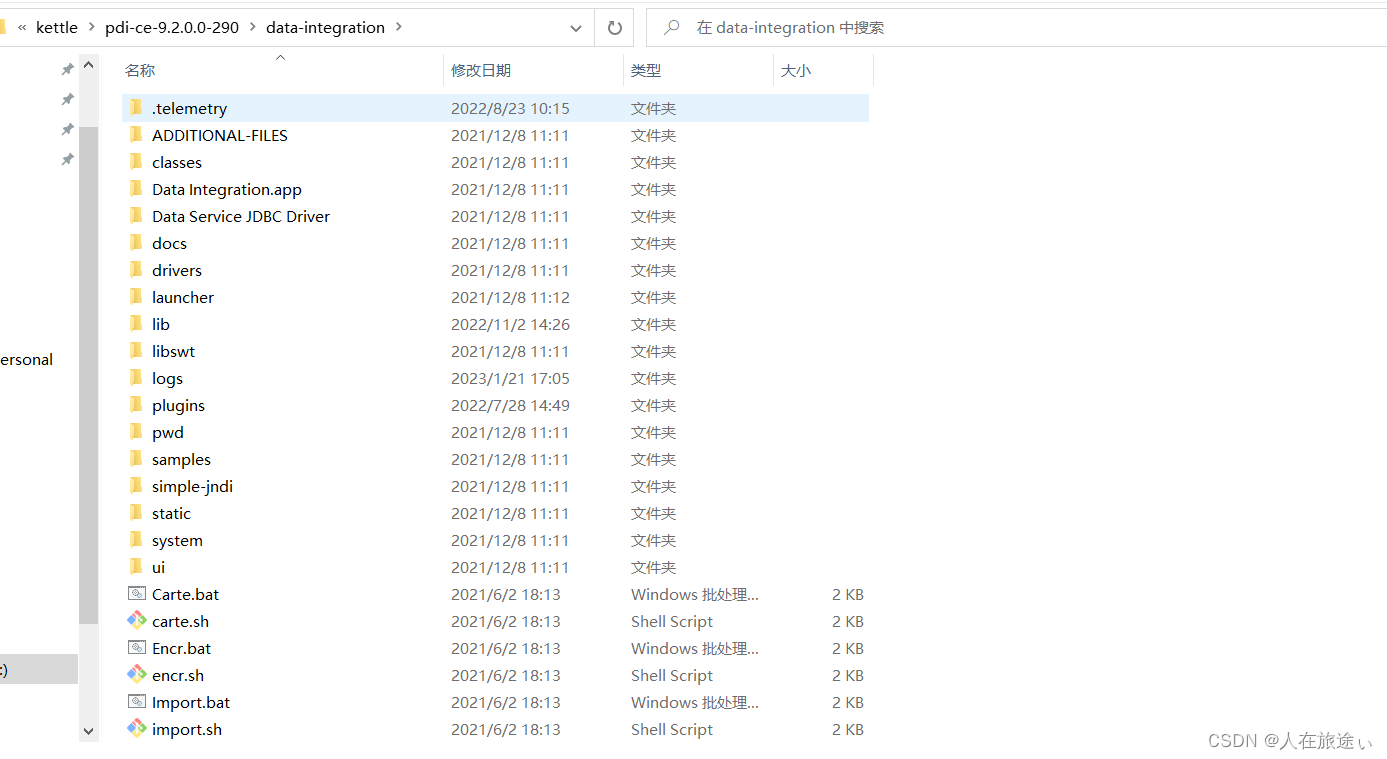This screenshot has width=1387, height=759.
Task: Refresh the data-integration folder view
Action: [x=614, y=28]
